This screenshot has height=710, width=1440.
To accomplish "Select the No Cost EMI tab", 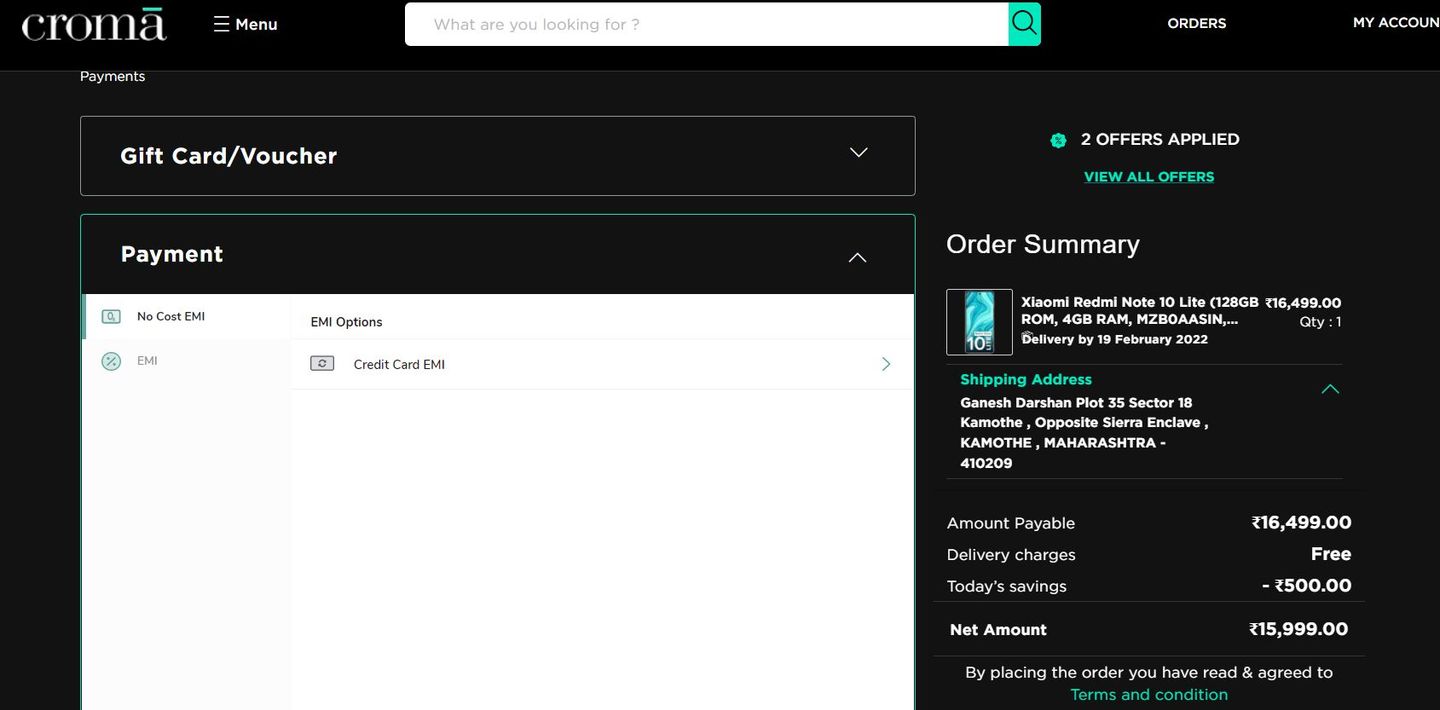I will point(171,317).
